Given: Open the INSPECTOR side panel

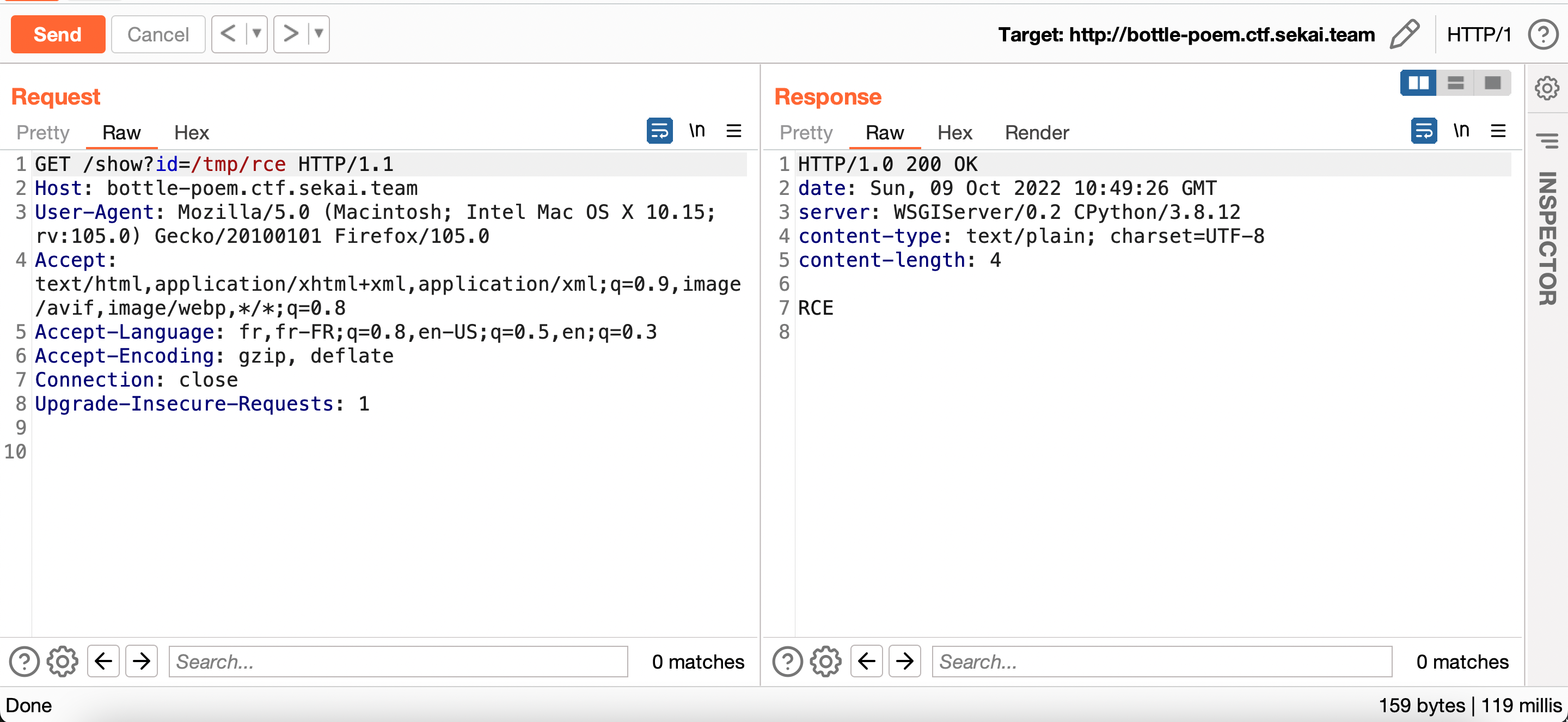Looking at the screenshot, I should (1547, 238).
